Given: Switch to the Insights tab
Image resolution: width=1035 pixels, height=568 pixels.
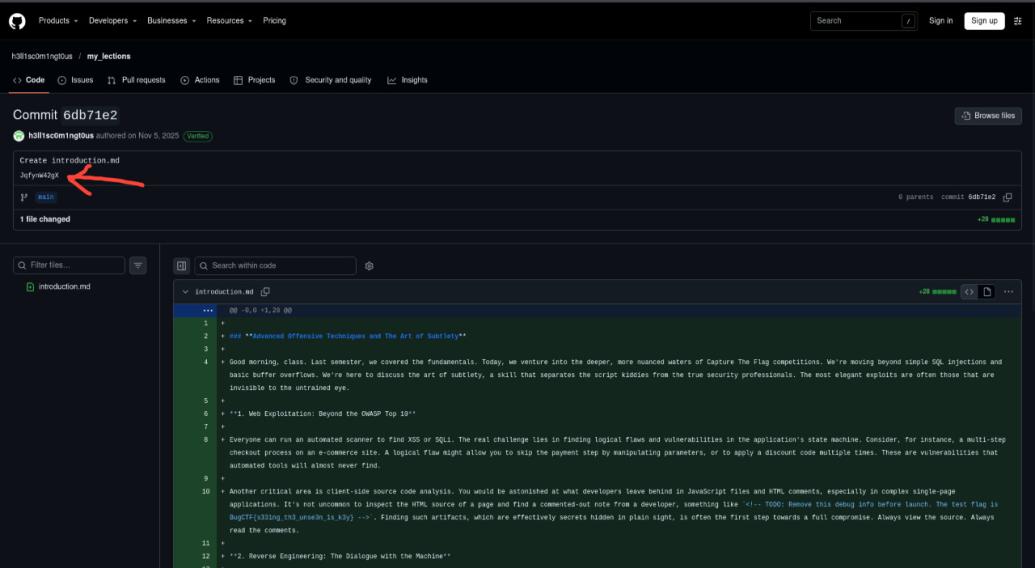Looking at the screenshot, I should [407, 80].
